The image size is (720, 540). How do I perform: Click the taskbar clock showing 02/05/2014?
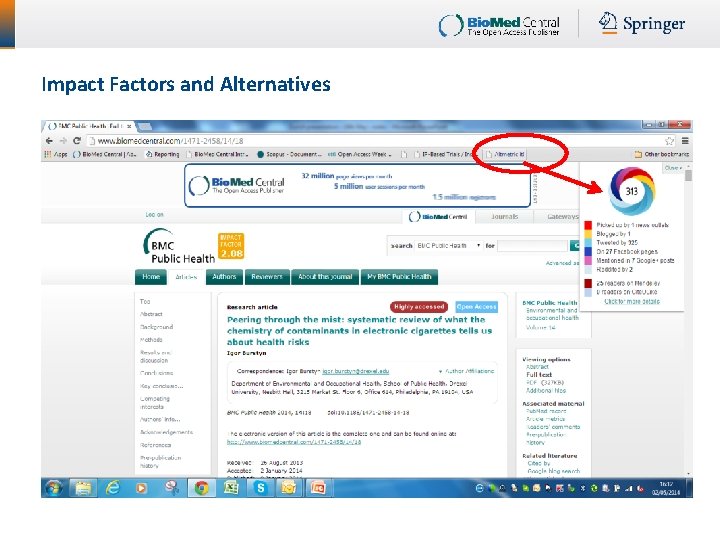coord(666,488)
